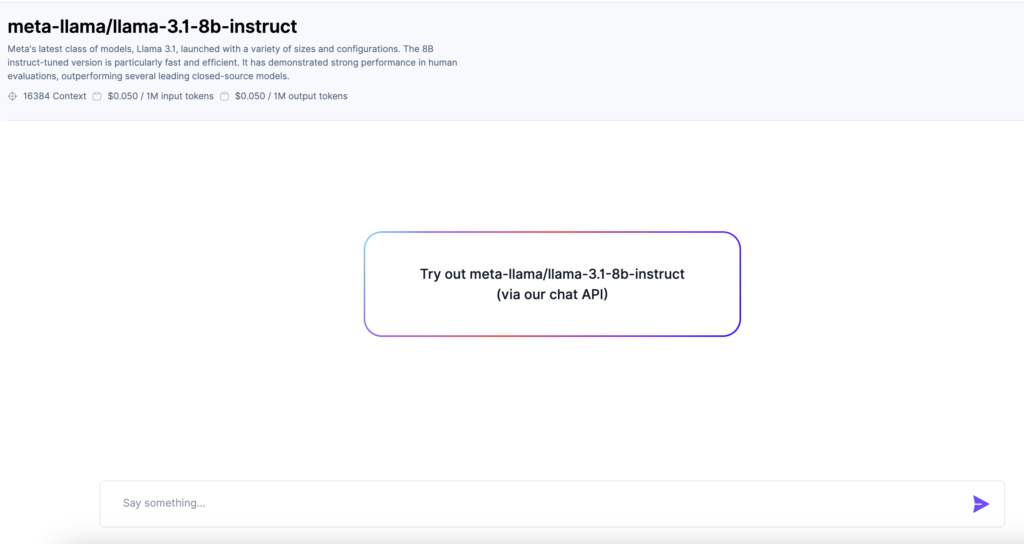
Task: Click the icon before input token price
Action: [97, 97]
